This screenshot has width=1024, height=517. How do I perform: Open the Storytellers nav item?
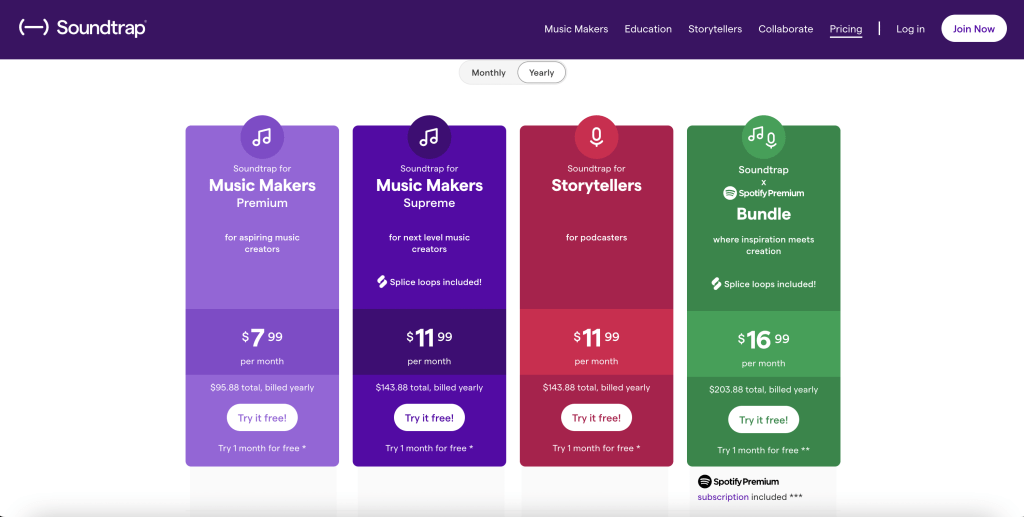click(715, 29)
